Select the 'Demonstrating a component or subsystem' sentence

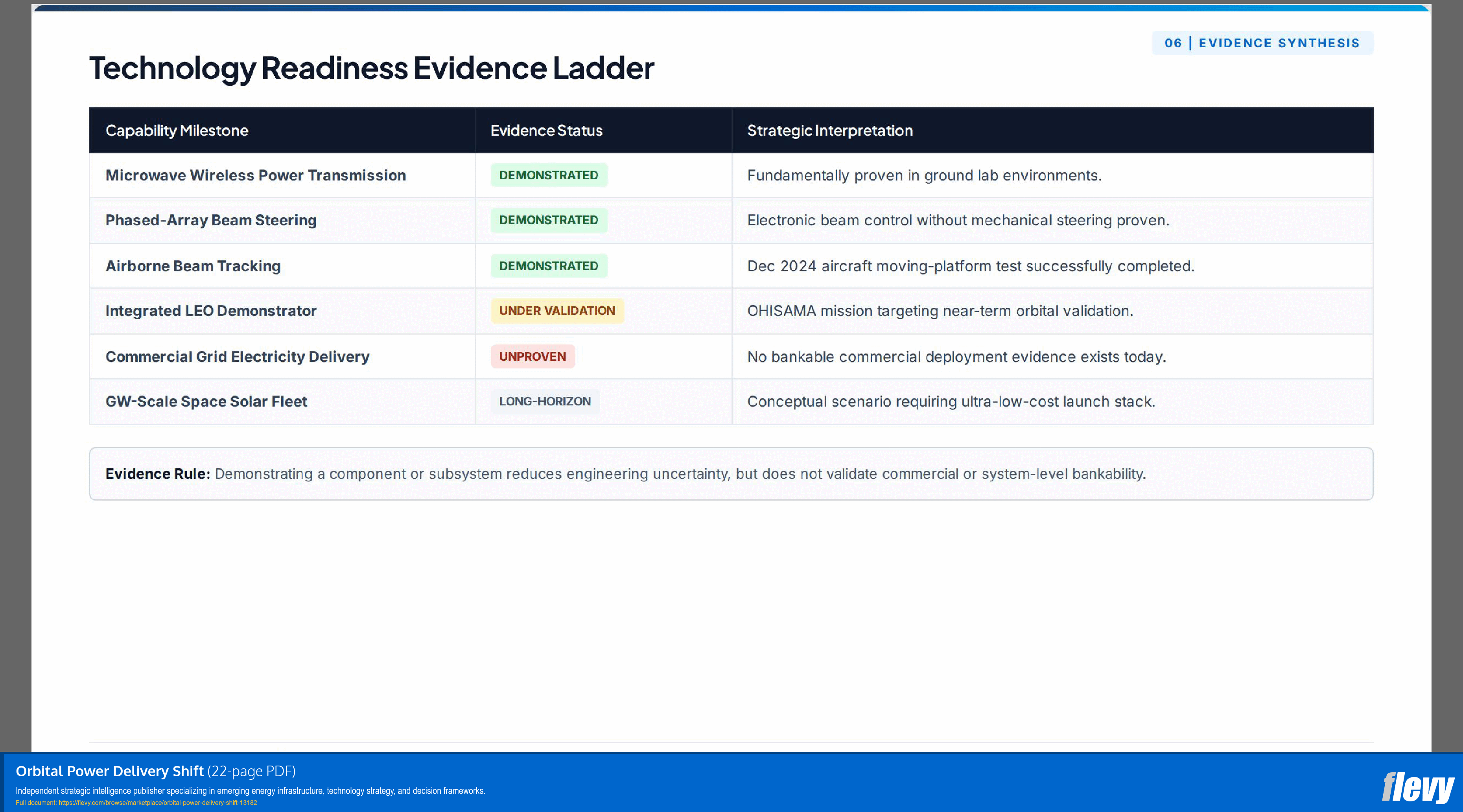[680, 474]
